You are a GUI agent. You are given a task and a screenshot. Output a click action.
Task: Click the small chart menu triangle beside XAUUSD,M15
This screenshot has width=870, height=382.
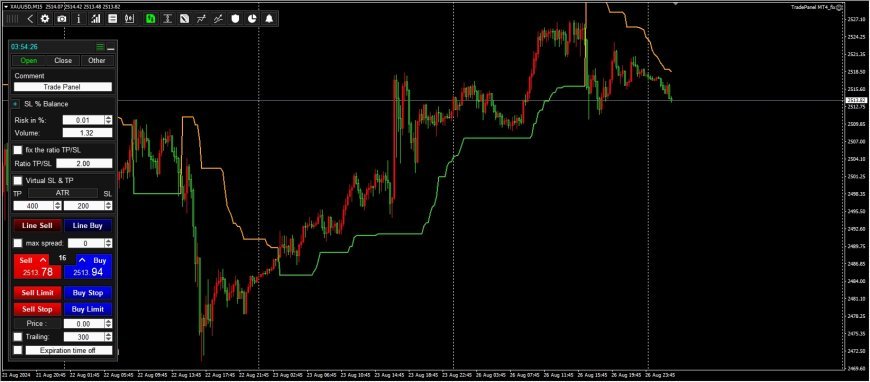point(6,6)
